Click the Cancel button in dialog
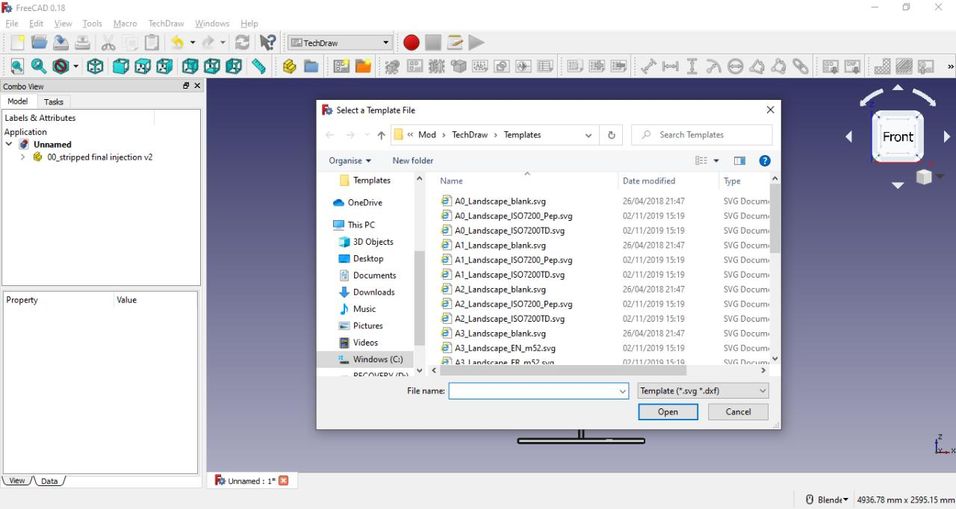This screenshot has height=509, width=956. (738, 412)
